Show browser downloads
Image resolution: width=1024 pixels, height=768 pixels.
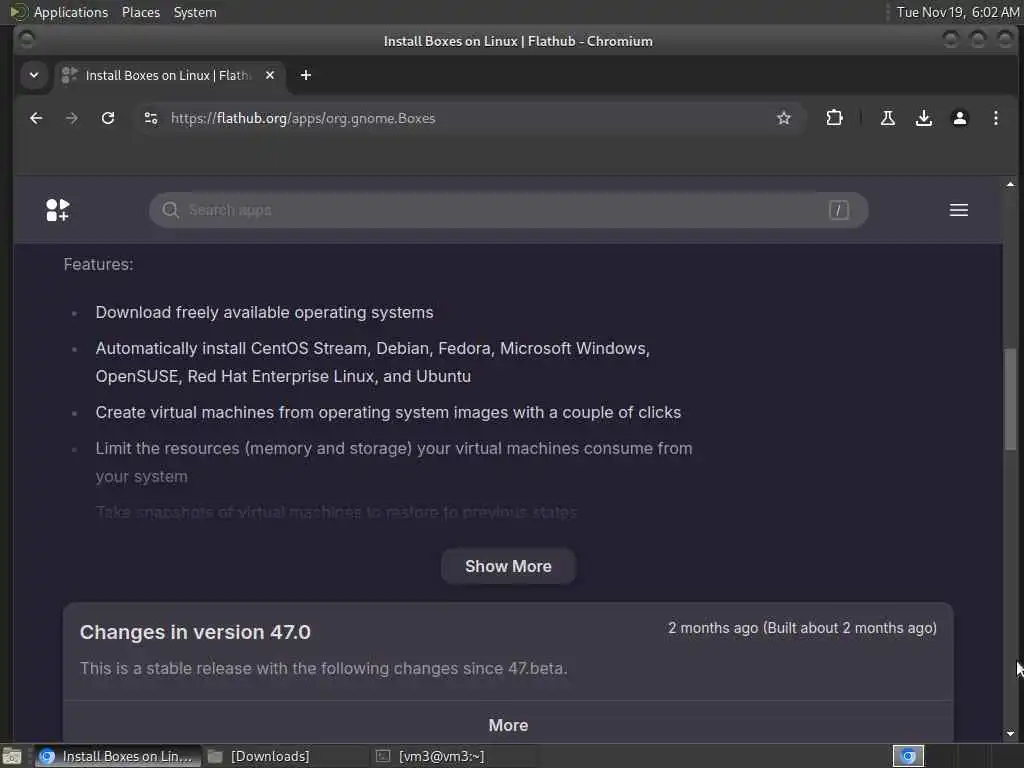[x=923, y=118]
